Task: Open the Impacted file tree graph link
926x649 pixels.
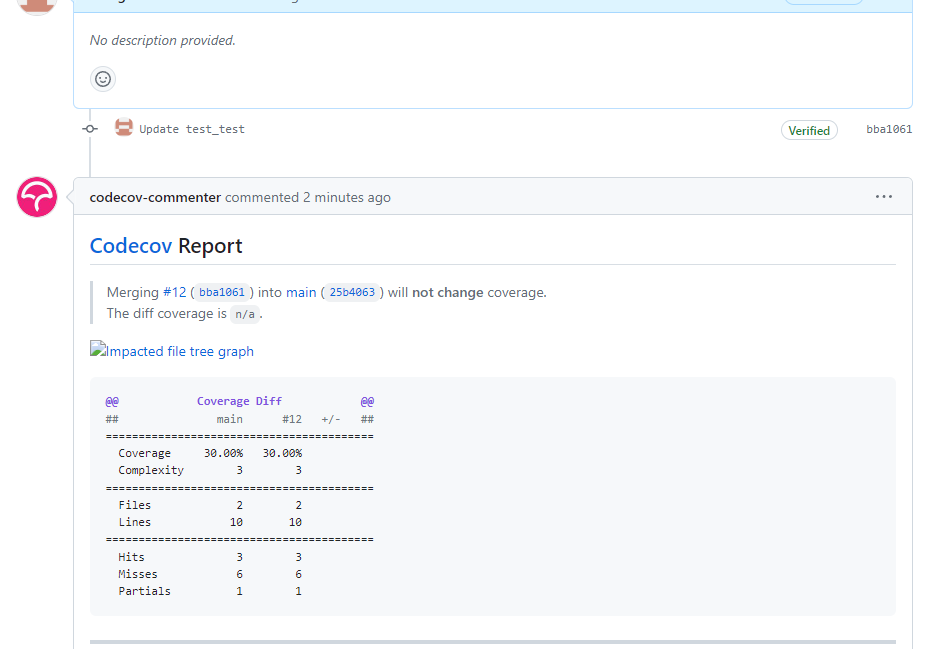Action: pos(172,351)
